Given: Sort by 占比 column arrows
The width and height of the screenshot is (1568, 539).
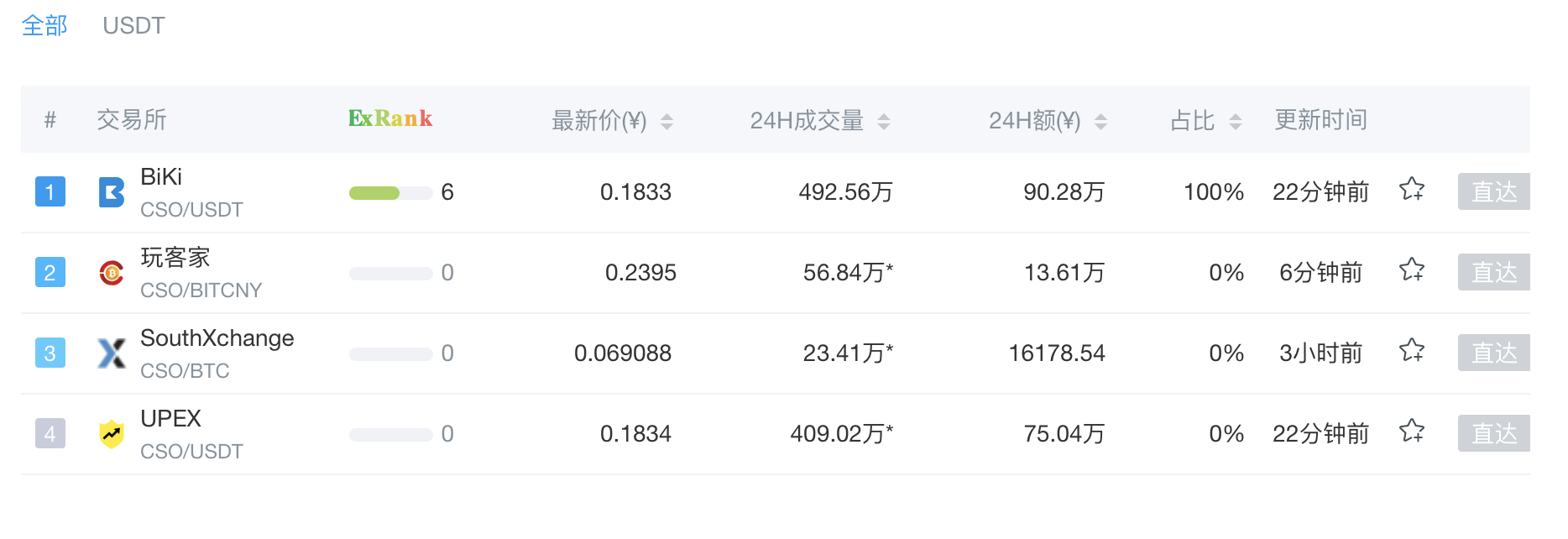Looking at the screenshot, I should pos(1236,122).
